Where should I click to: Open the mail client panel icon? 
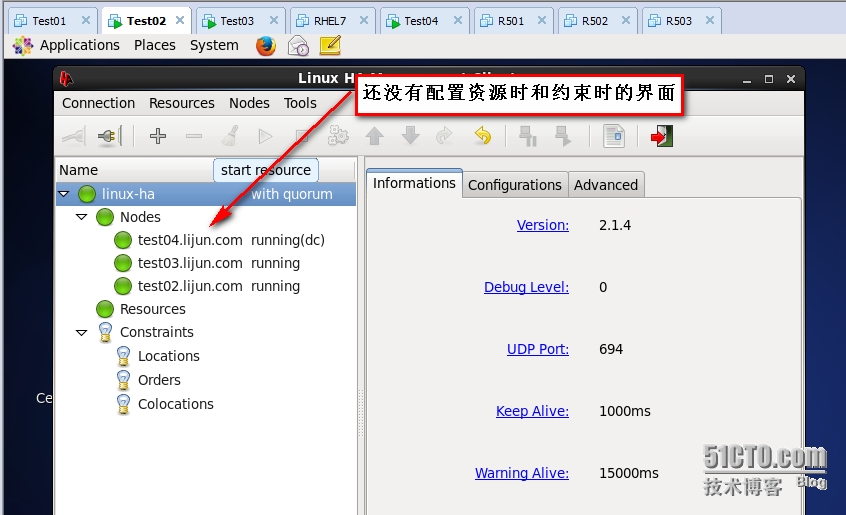[x=298, y=46]
